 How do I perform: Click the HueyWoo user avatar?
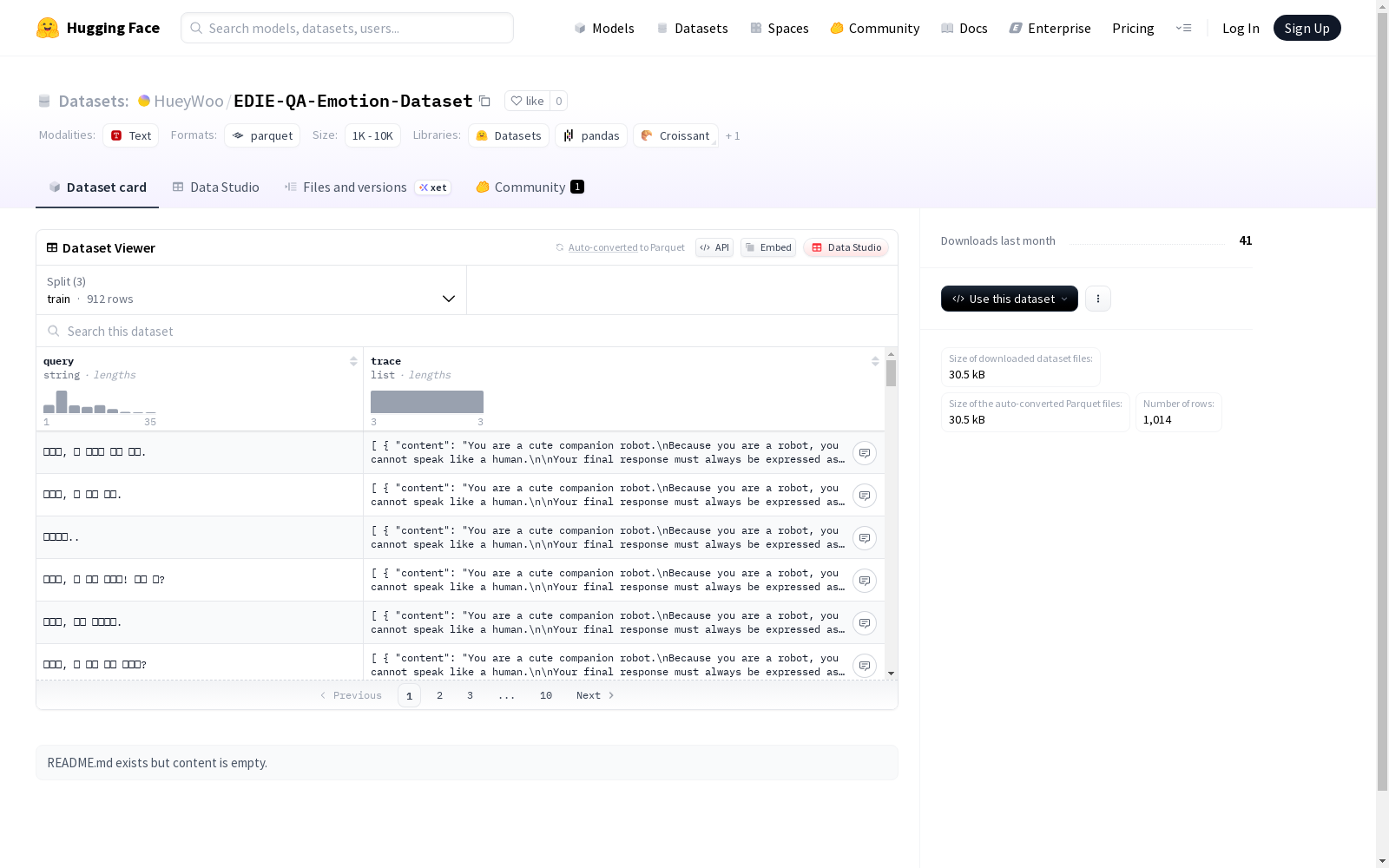(x=144, y=101)
